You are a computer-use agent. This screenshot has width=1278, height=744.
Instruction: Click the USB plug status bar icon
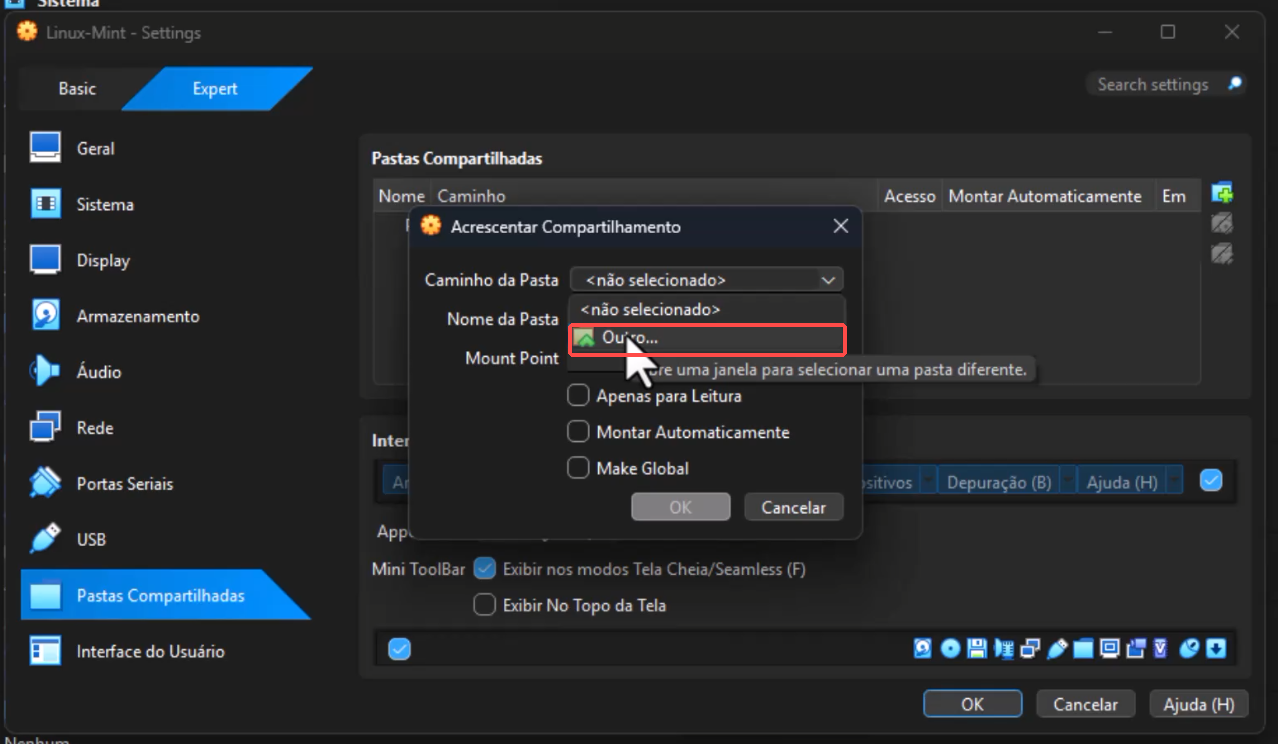pos(1057,649)
